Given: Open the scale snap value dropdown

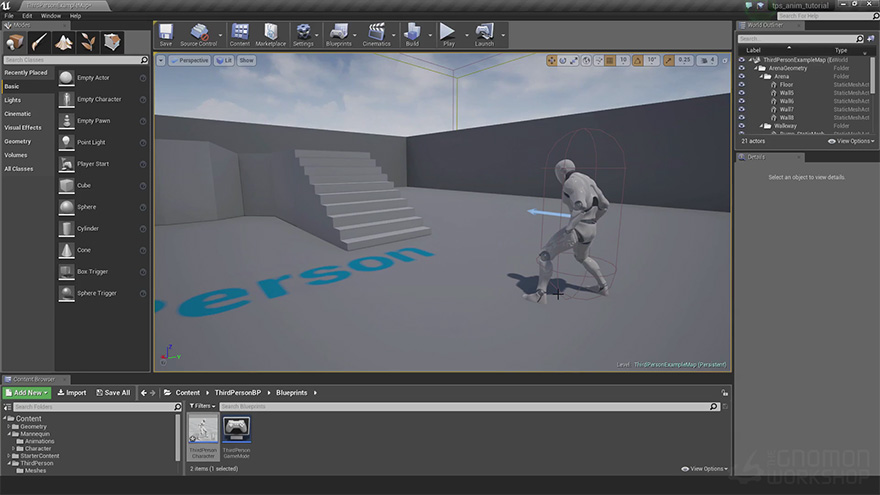Looking at the screenshot, I should click(x=684, y=60).
